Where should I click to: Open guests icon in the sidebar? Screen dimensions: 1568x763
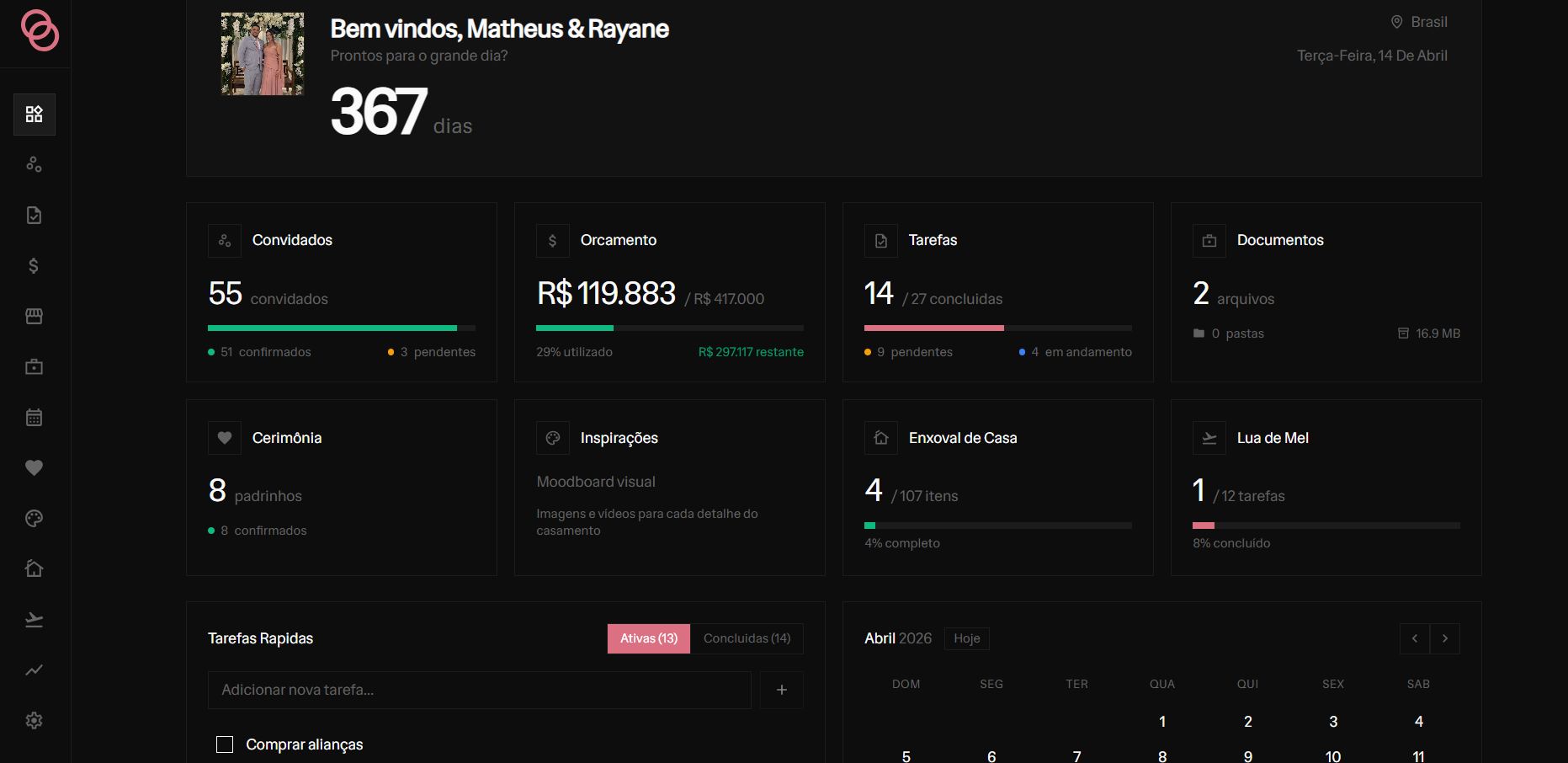tap(35, 164)
